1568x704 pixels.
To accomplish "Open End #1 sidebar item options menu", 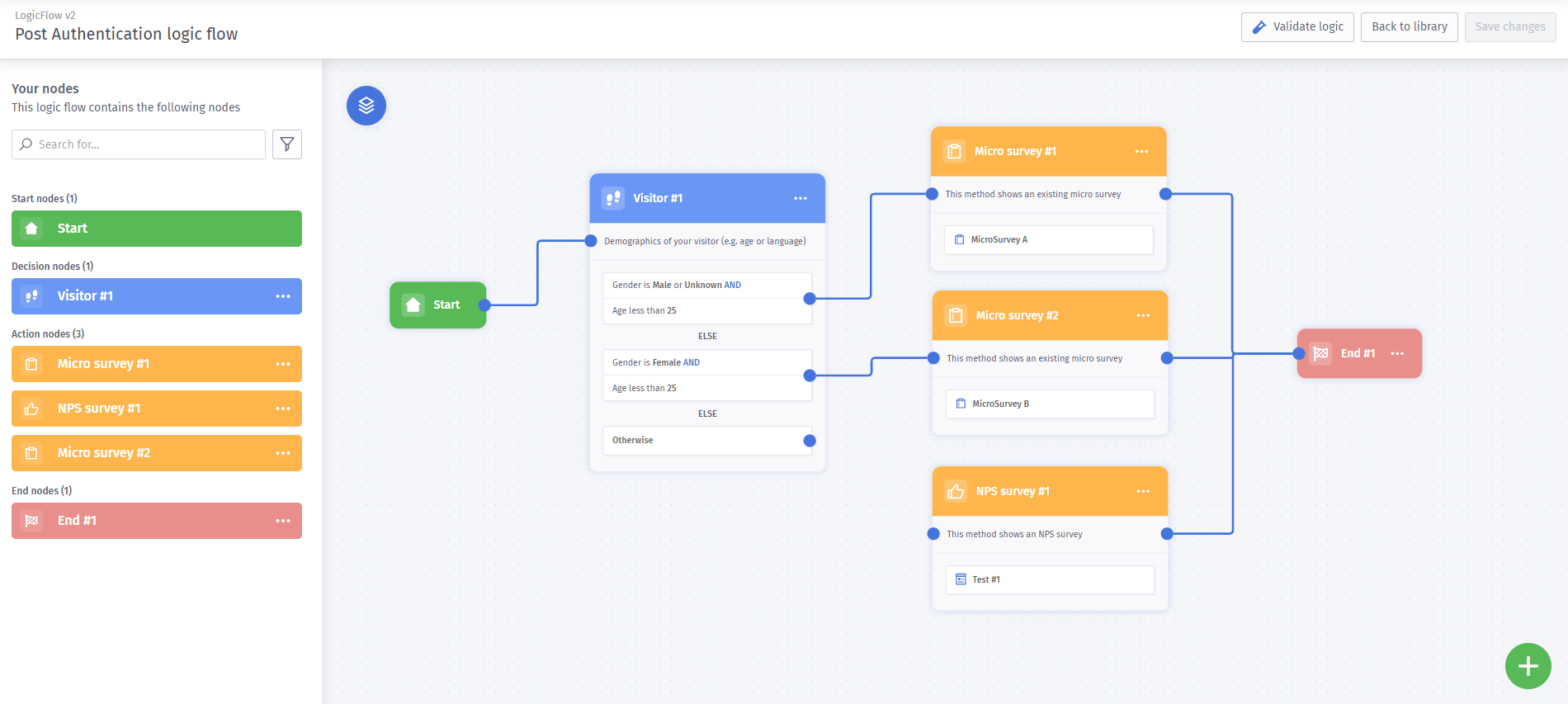I will tap(283, 521).
